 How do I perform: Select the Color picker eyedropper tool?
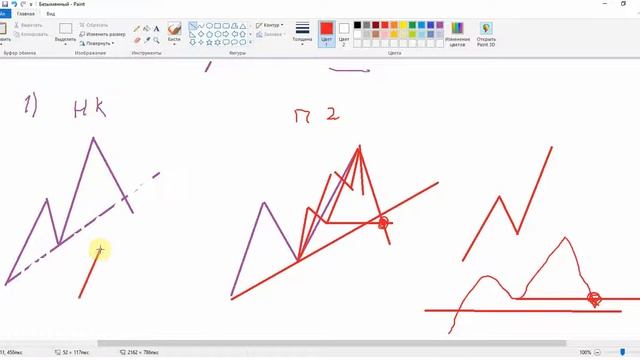pyautogui.click(x=147, y=40)
